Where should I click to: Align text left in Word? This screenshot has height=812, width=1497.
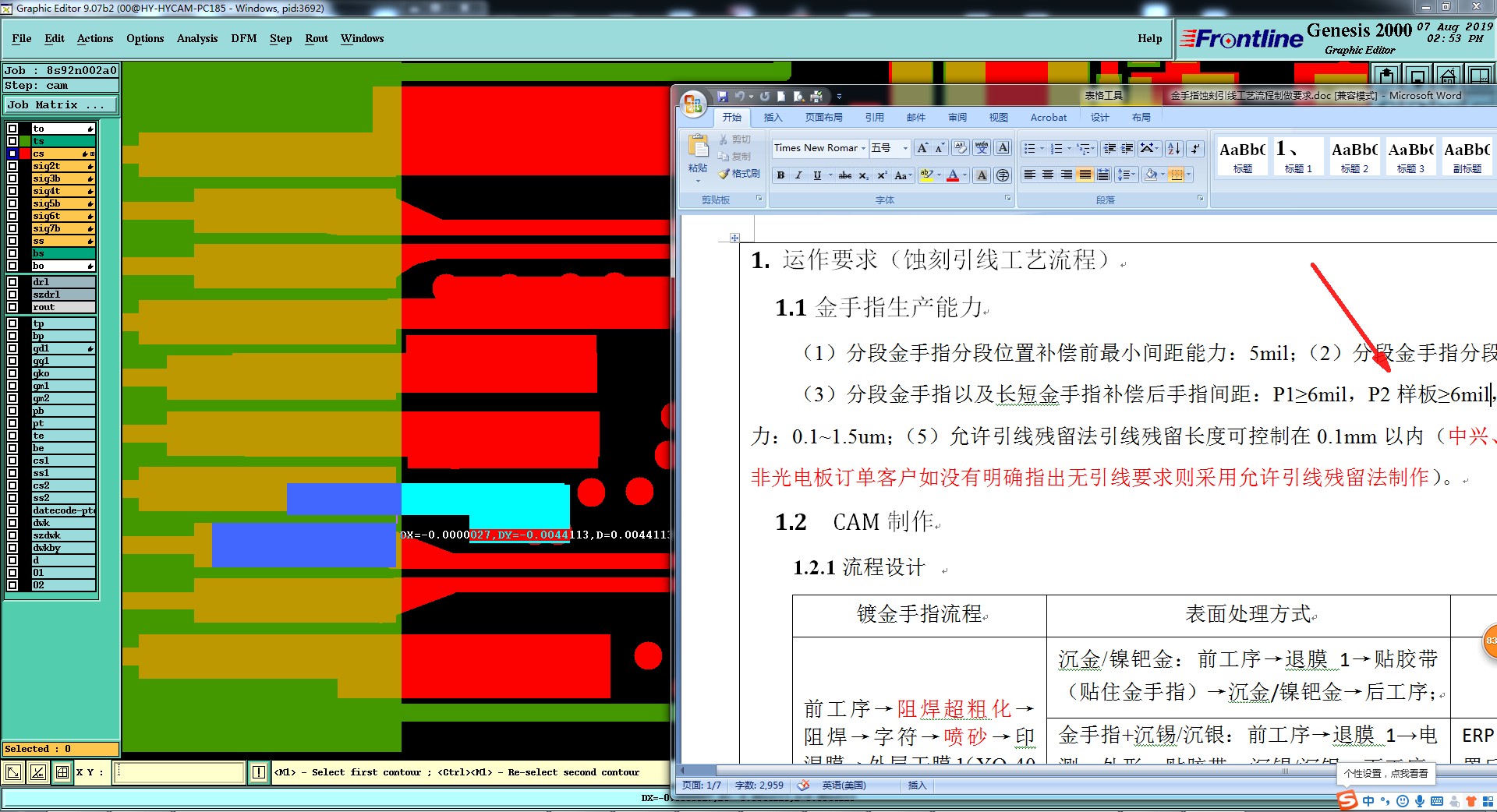1029,175
